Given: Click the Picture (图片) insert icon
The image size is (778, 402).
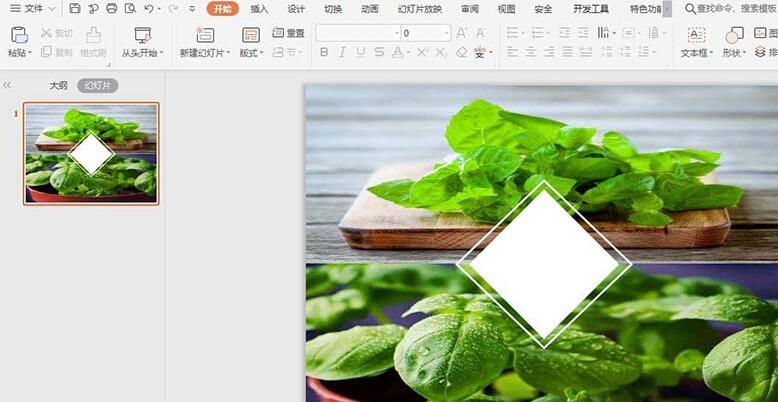Looking at the screenshot, I should [x=760, y=33].
